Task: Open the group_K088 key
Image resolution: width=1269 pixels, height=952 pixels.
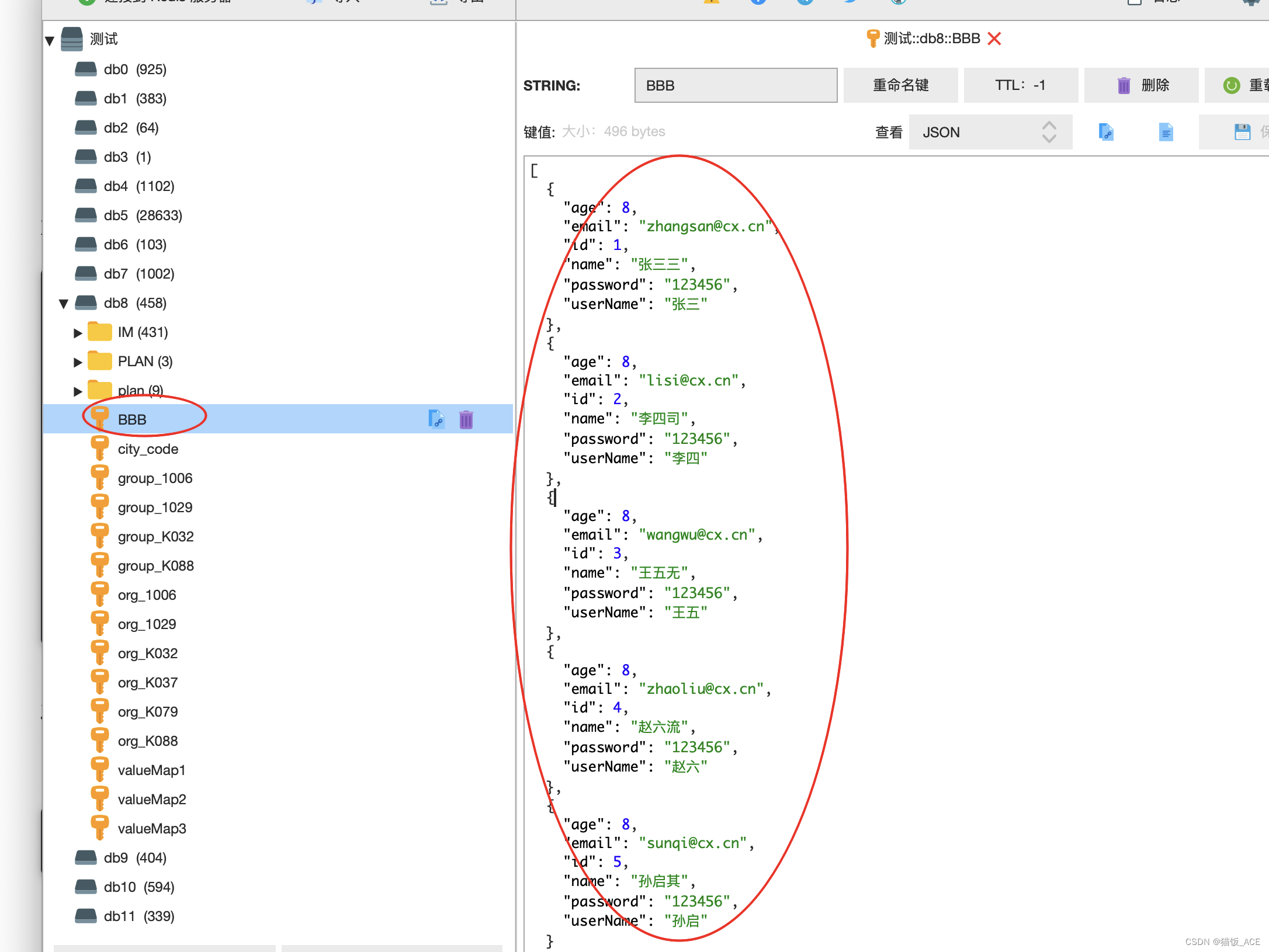Action: coord(155,566)
